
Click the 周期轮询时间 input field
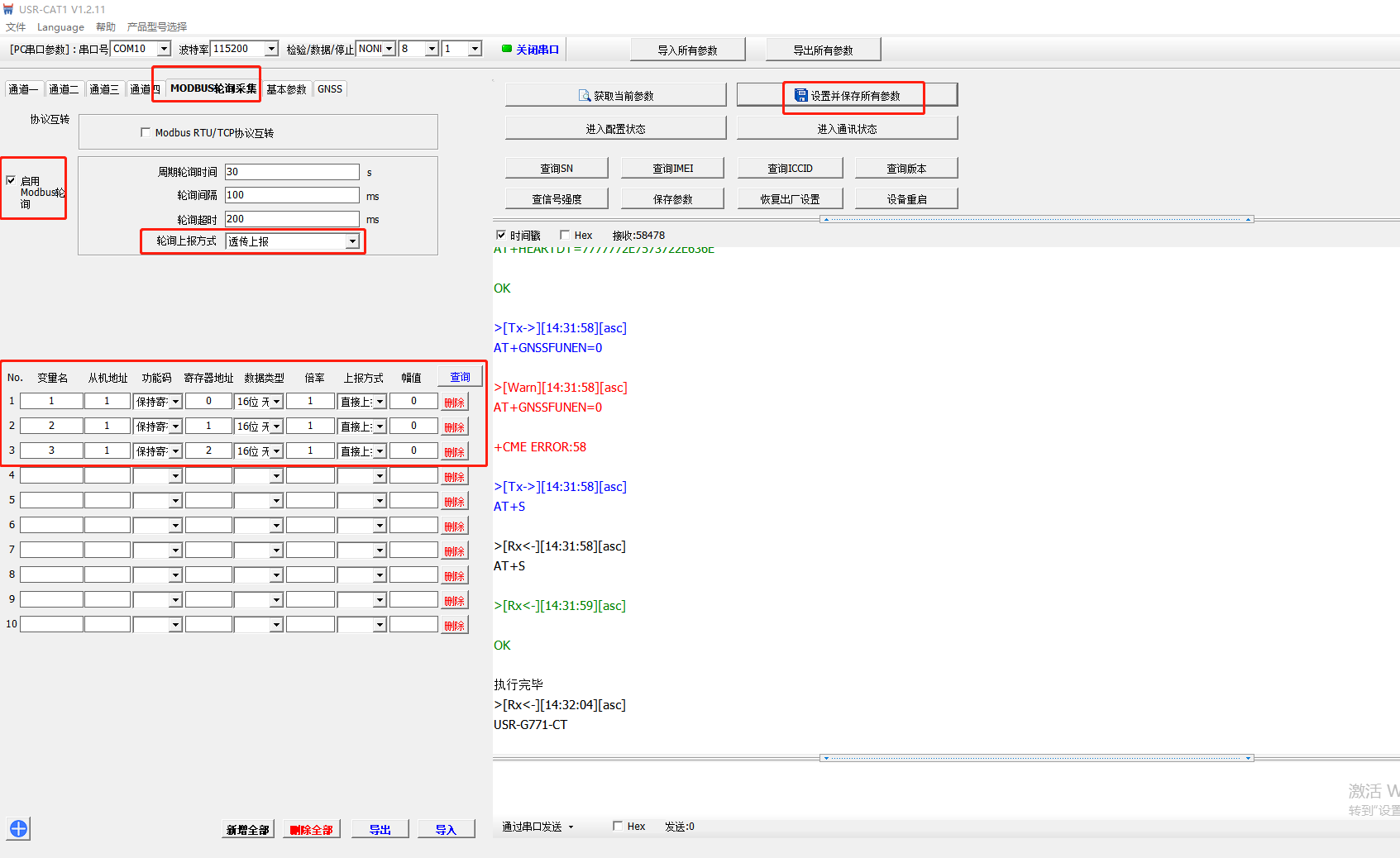[291, 172]
